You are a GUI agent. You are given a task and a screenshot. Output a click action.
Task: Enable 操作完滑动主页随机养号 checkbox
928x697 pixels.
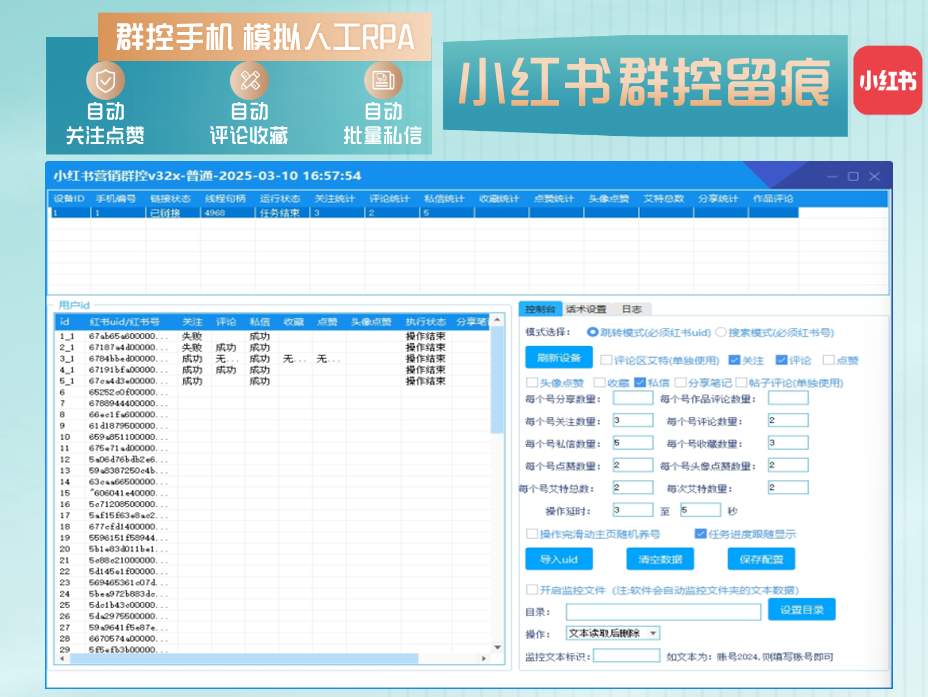tap(532, 534)
